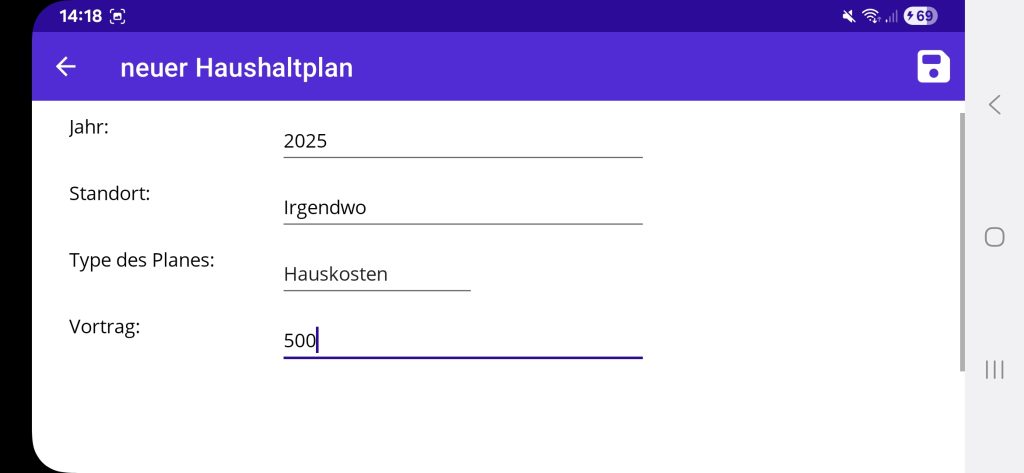
Task: Tap the Vortrag label
Action: point(104,326)
